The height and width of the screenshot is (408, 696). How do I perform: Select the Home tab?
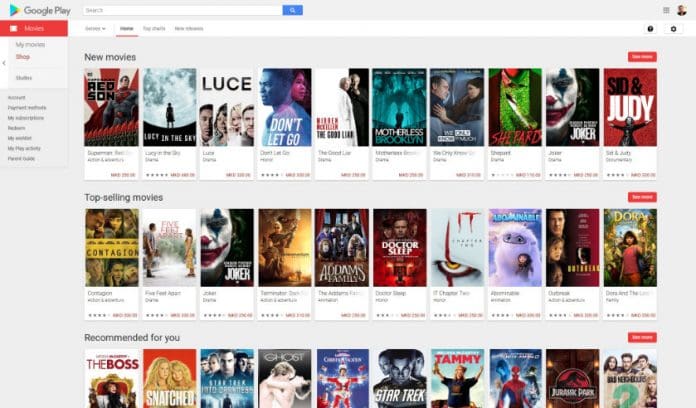click(126, 29)
